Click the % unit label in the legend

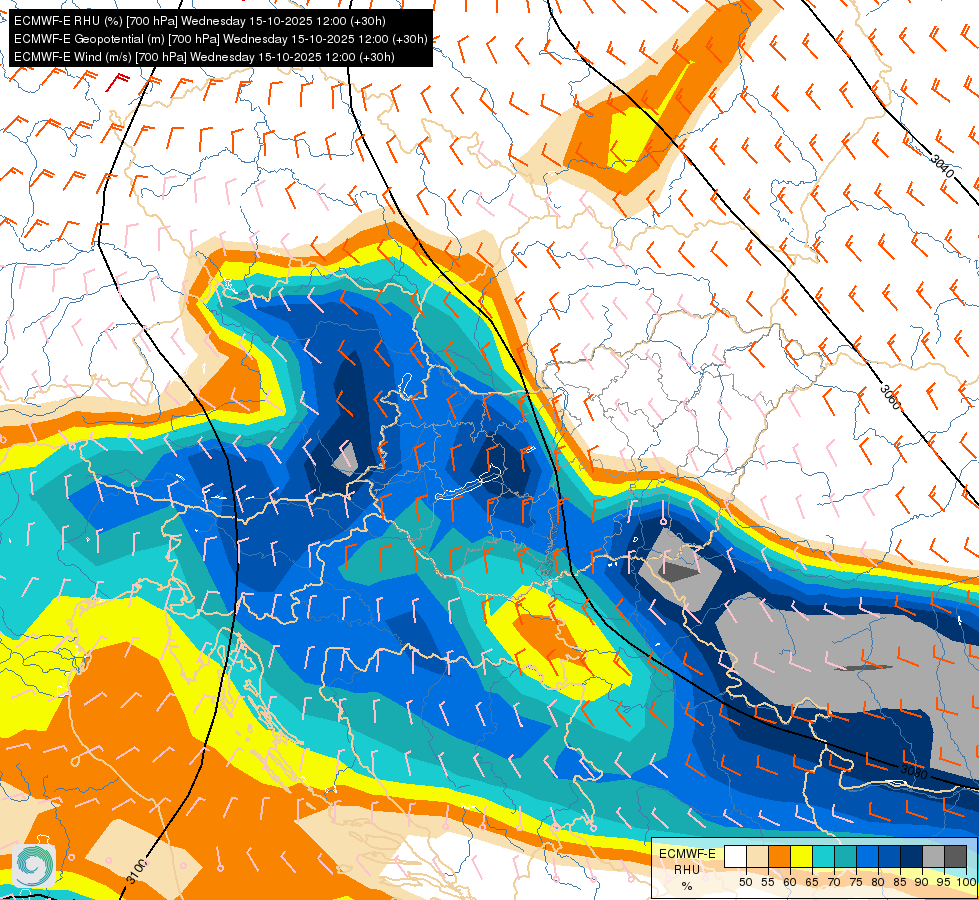[687, 886]
